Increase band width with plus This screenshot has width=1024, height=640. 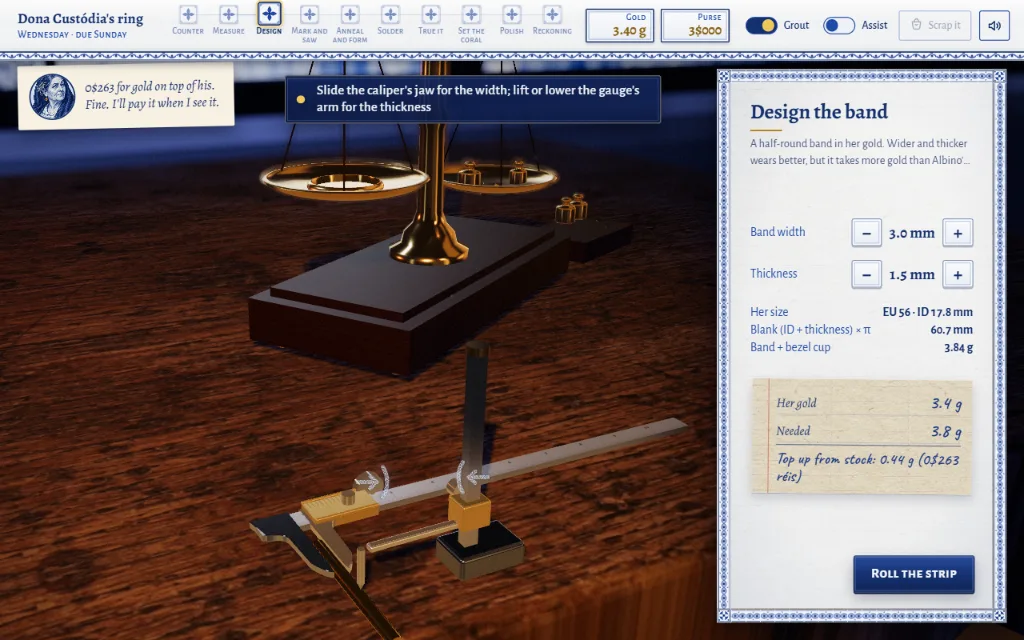[957, 233]
